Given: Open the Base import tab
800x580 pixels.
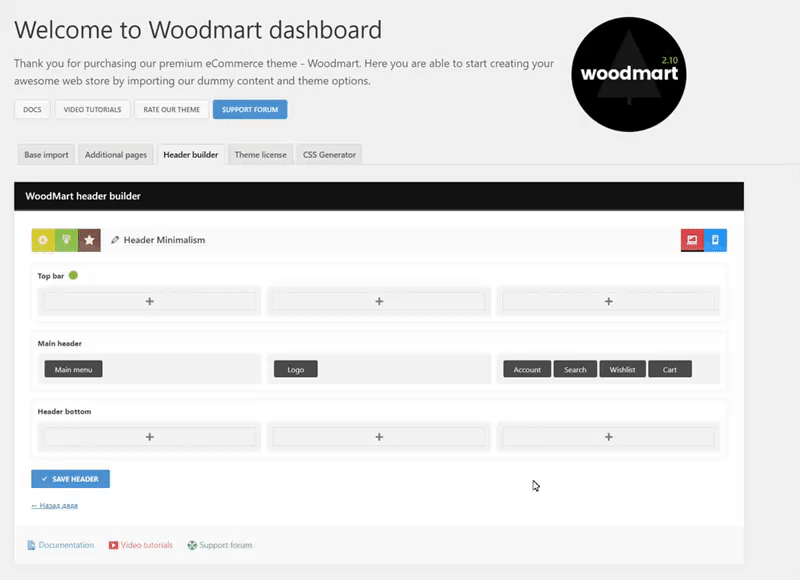Looking at the screenshot, I should coord(46,155).
